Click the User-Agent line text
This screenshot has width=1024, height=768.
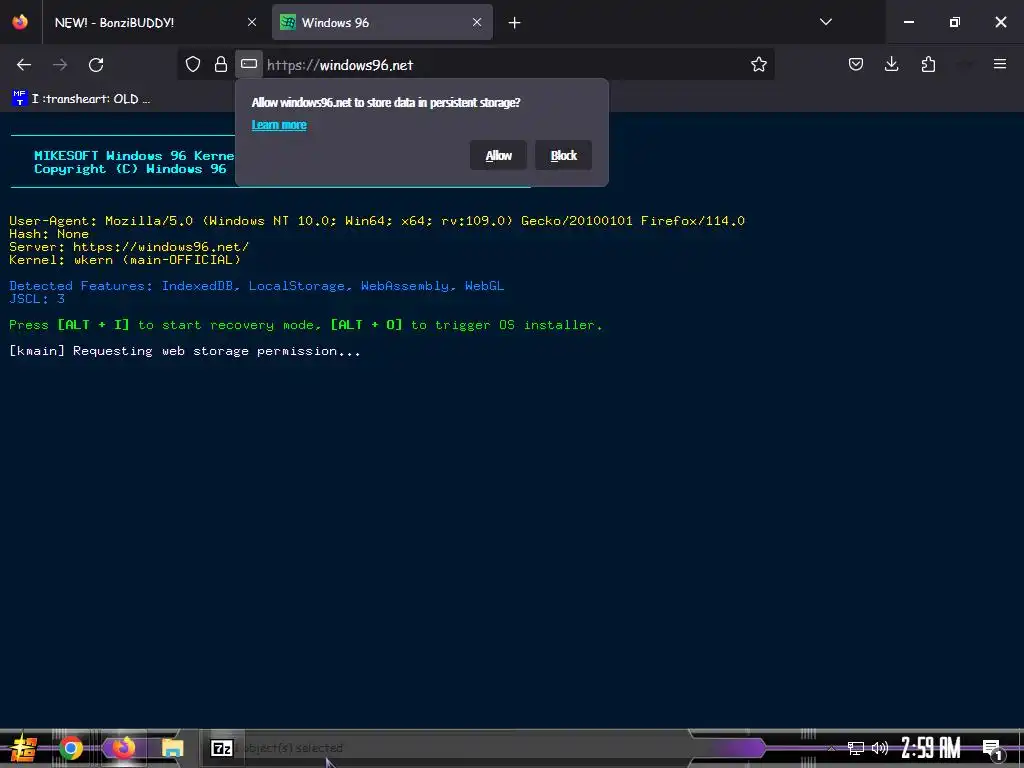click(x=377, y=221)
